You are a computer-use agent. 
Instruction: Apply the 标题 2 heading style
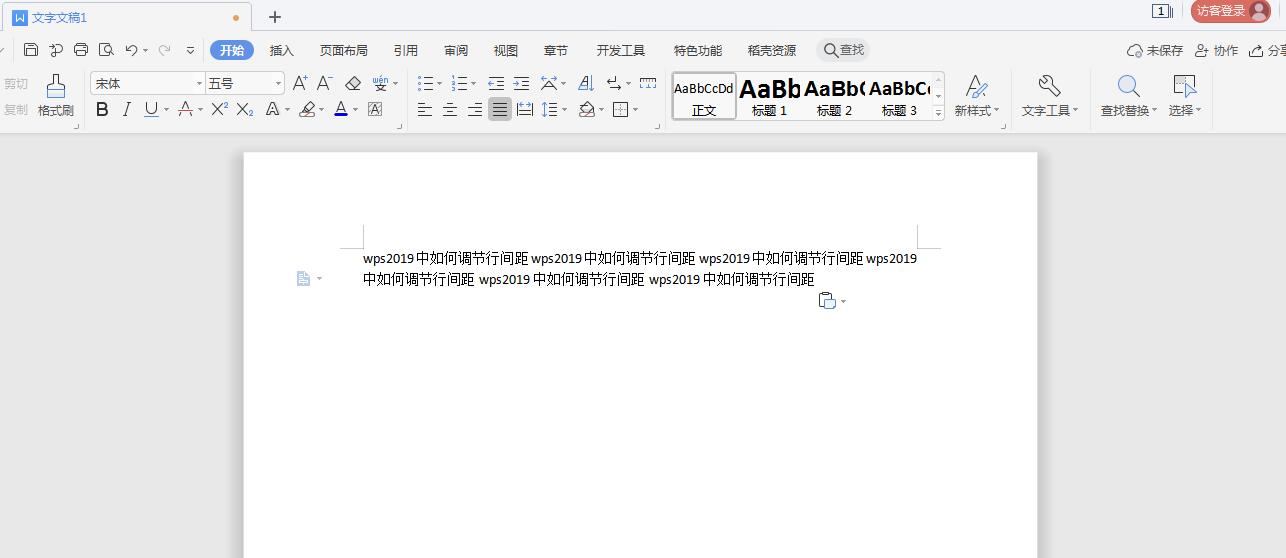(834, 96)
